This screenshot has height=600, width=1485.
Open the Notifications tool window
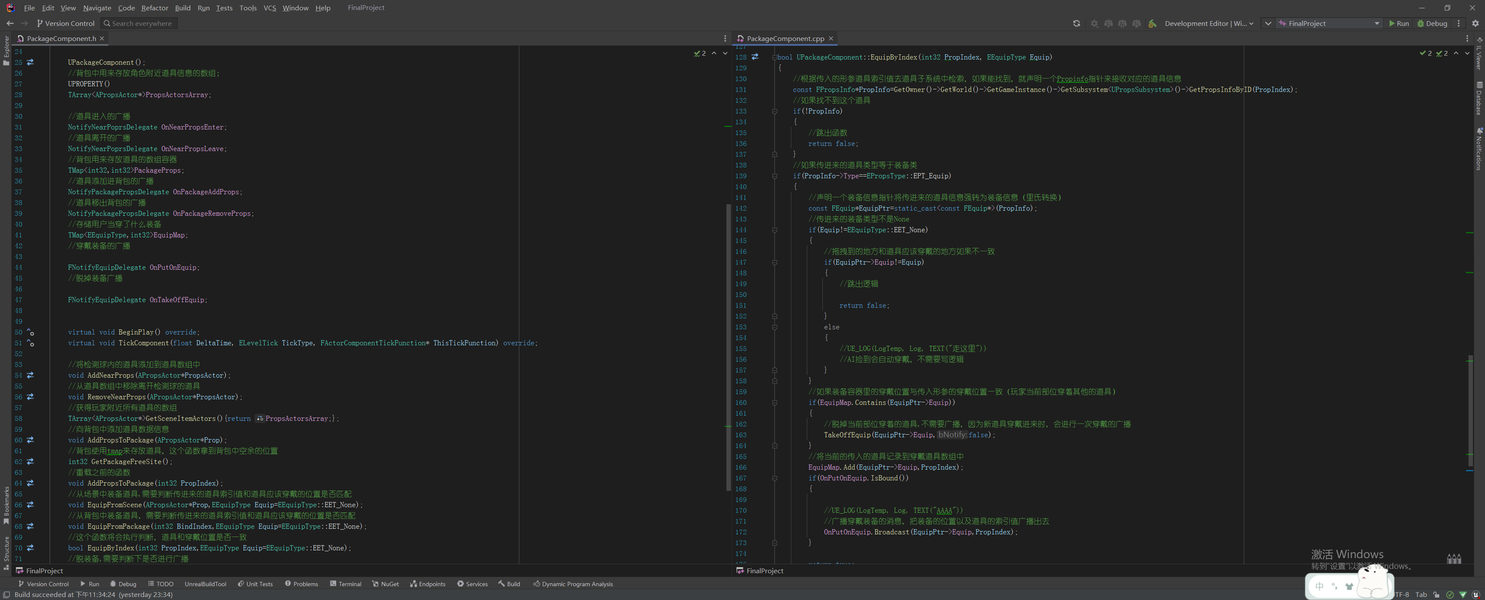pos(1479,148)
